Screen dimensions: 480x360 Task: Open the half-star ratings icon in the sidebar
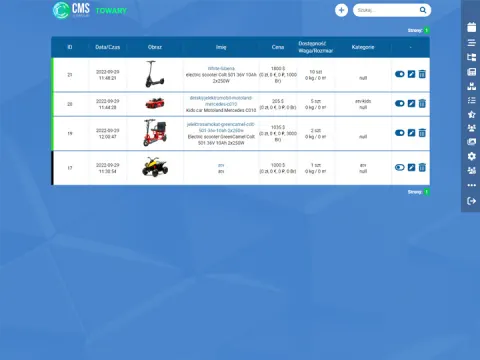[471, 114]
